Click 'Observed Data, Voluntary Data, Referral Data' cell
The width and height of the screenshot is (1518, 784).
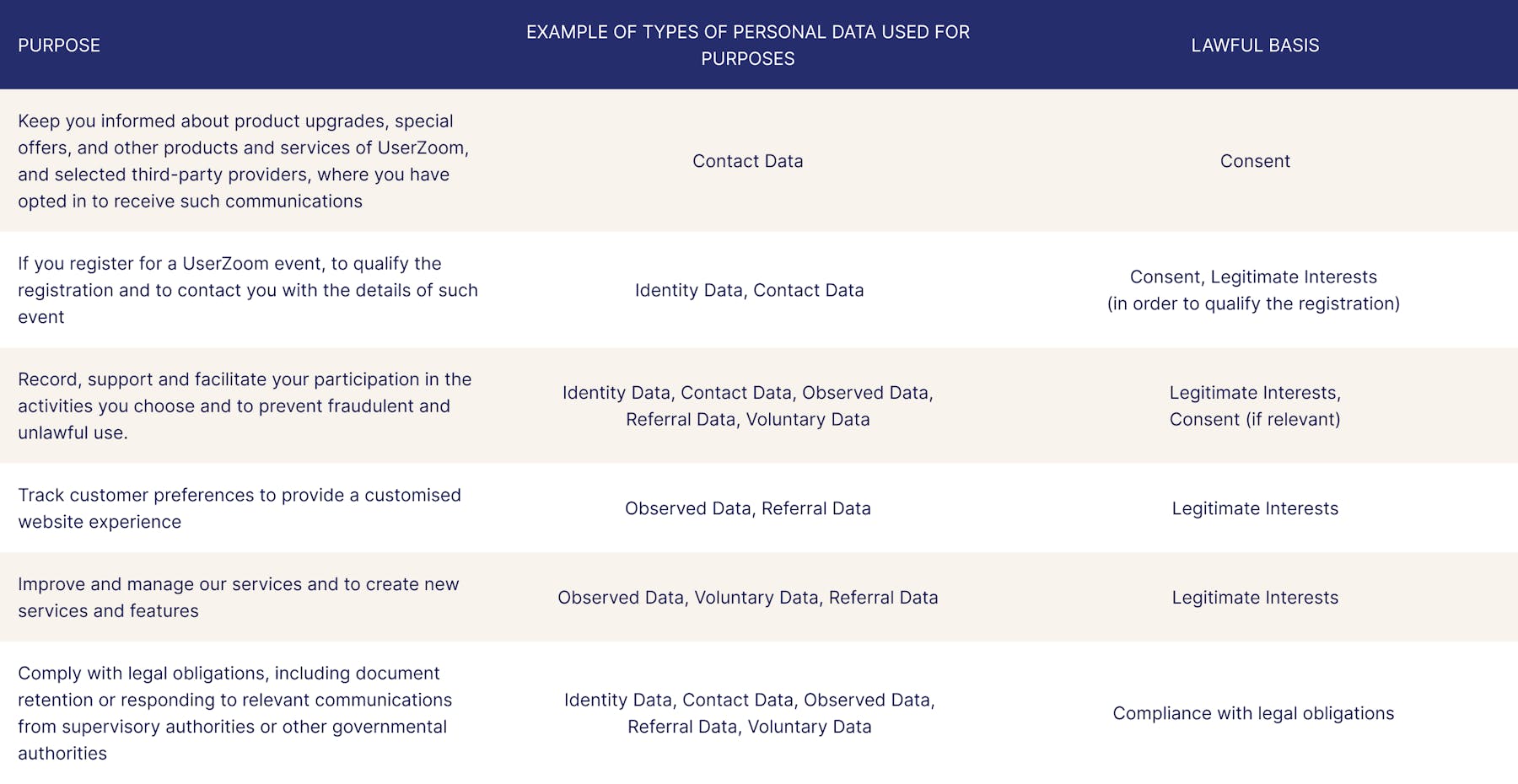point(748,598)
